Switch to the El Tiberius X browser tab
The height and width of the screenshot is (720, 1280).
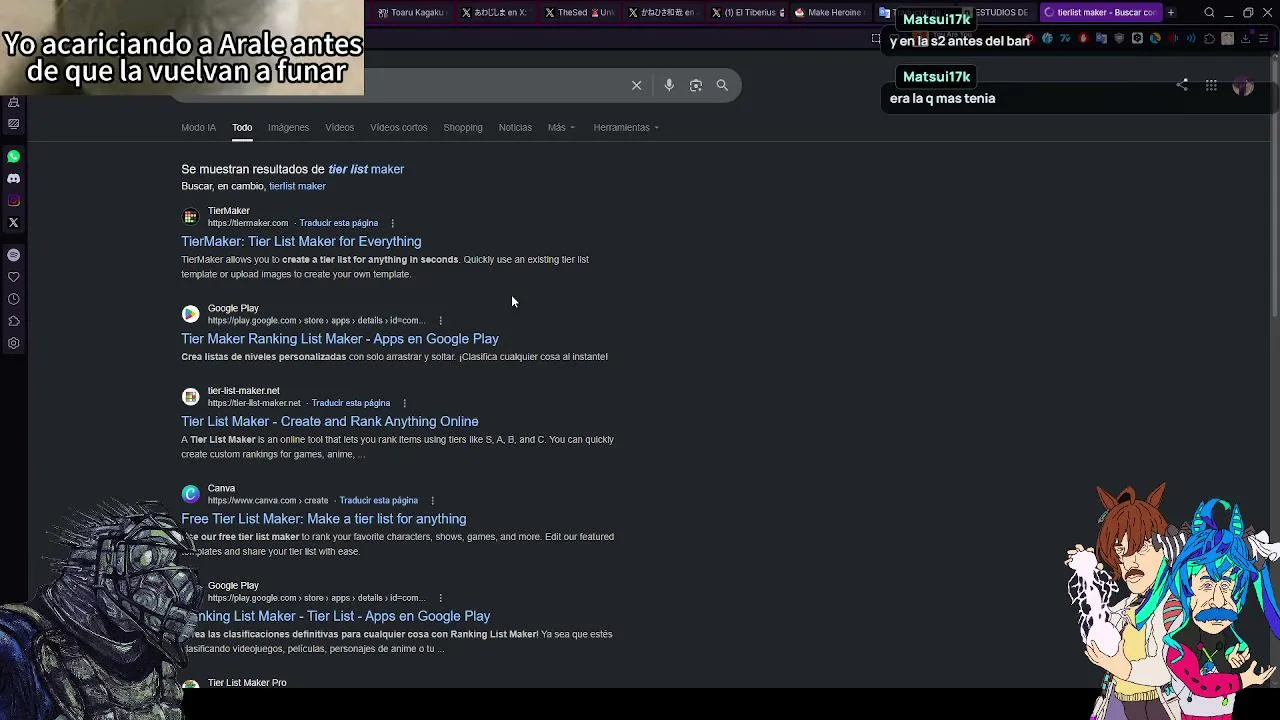[x=747, y=13]
